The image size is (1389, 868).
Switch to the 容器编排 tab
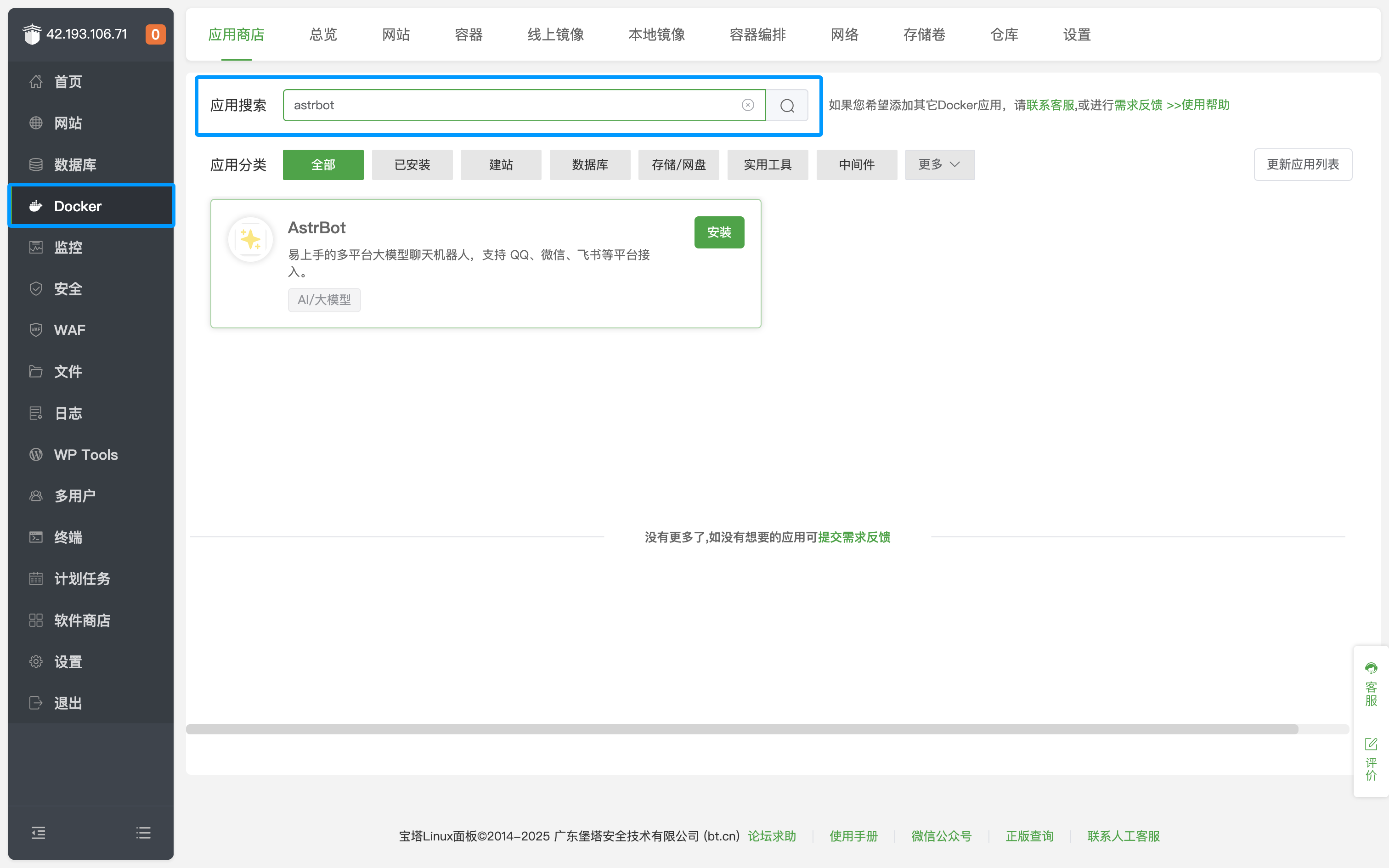(x=757, y=35)
